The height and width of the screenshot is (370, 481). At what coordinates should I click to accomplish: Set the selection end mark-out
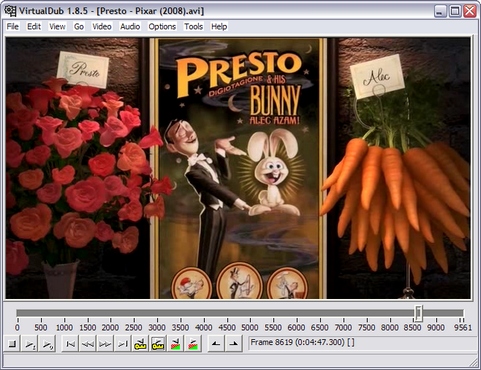(x=233, y=344)
